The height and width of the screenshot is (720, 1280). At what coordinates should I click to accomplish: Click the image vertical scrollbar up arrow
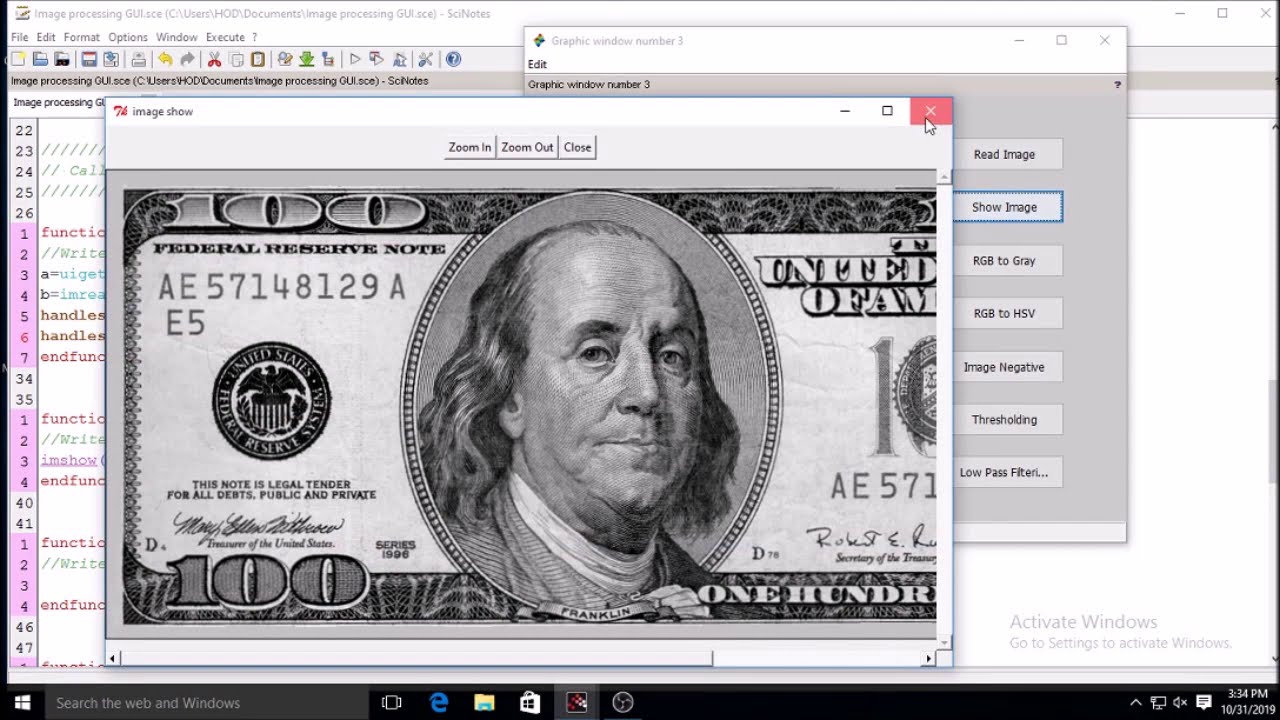(x=944, y=177)
